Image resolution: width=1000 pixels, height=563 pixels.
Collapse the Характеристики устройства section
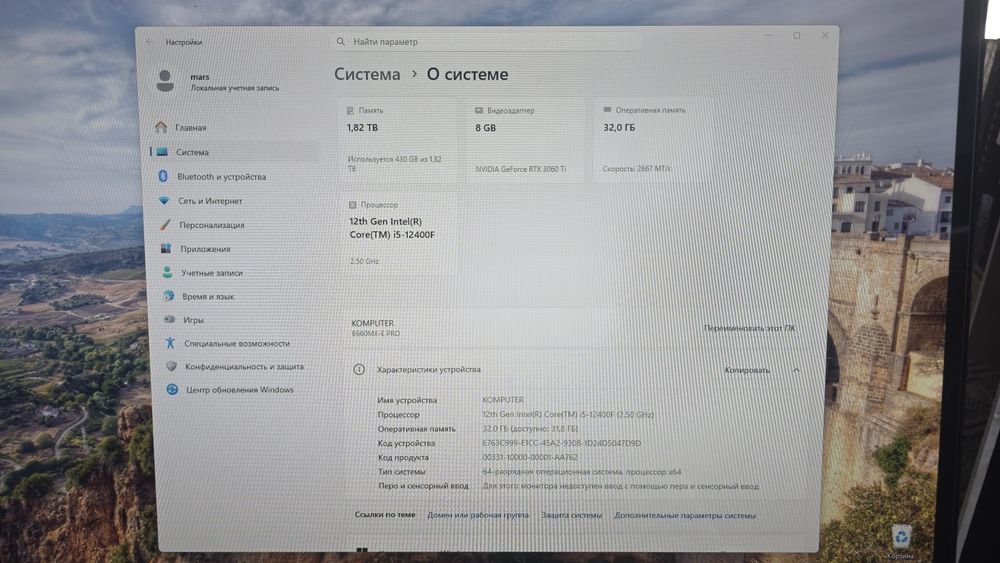tap(796, 370)
